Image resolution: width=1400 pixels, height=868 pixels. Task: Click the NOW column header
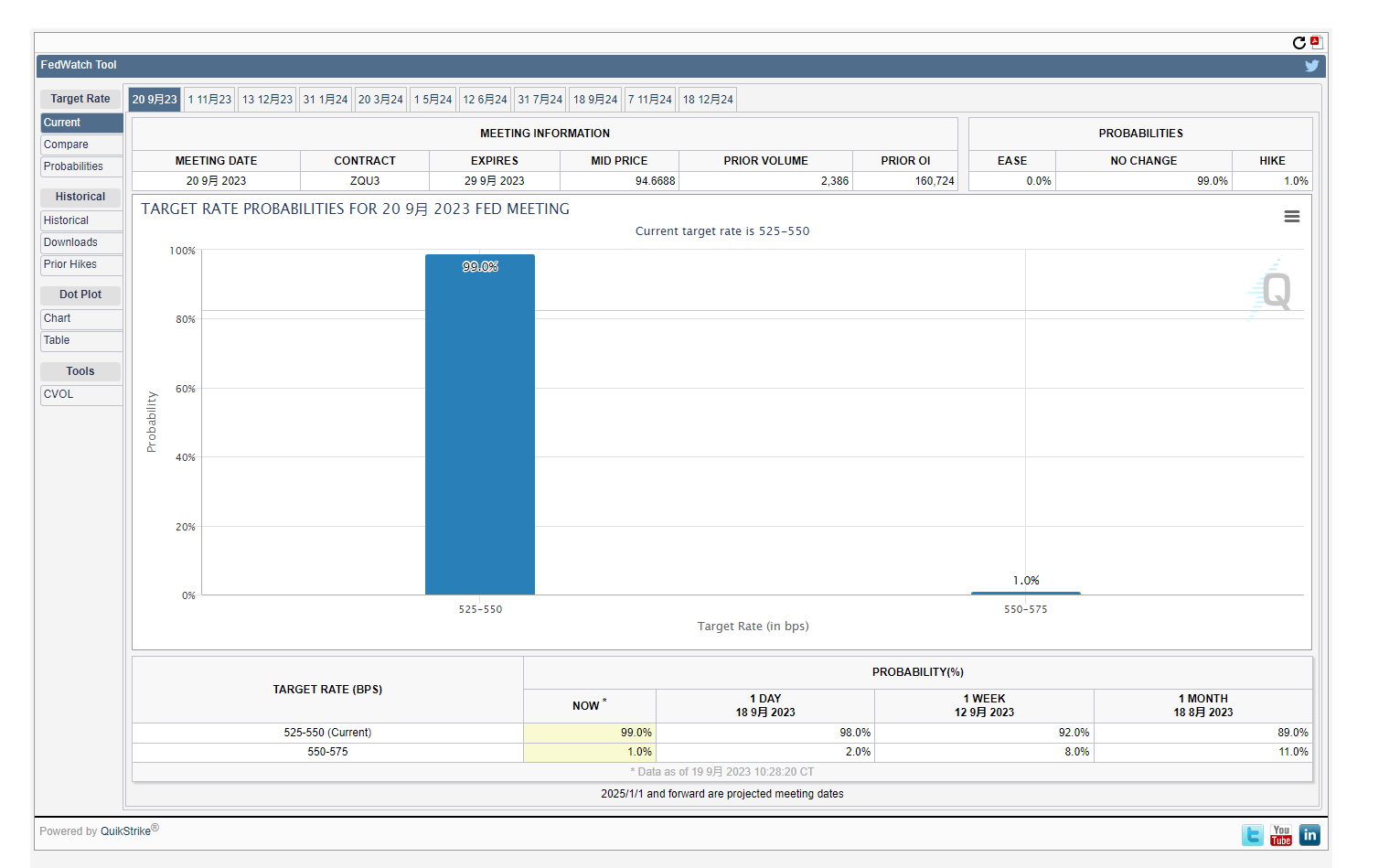[590, 706]
